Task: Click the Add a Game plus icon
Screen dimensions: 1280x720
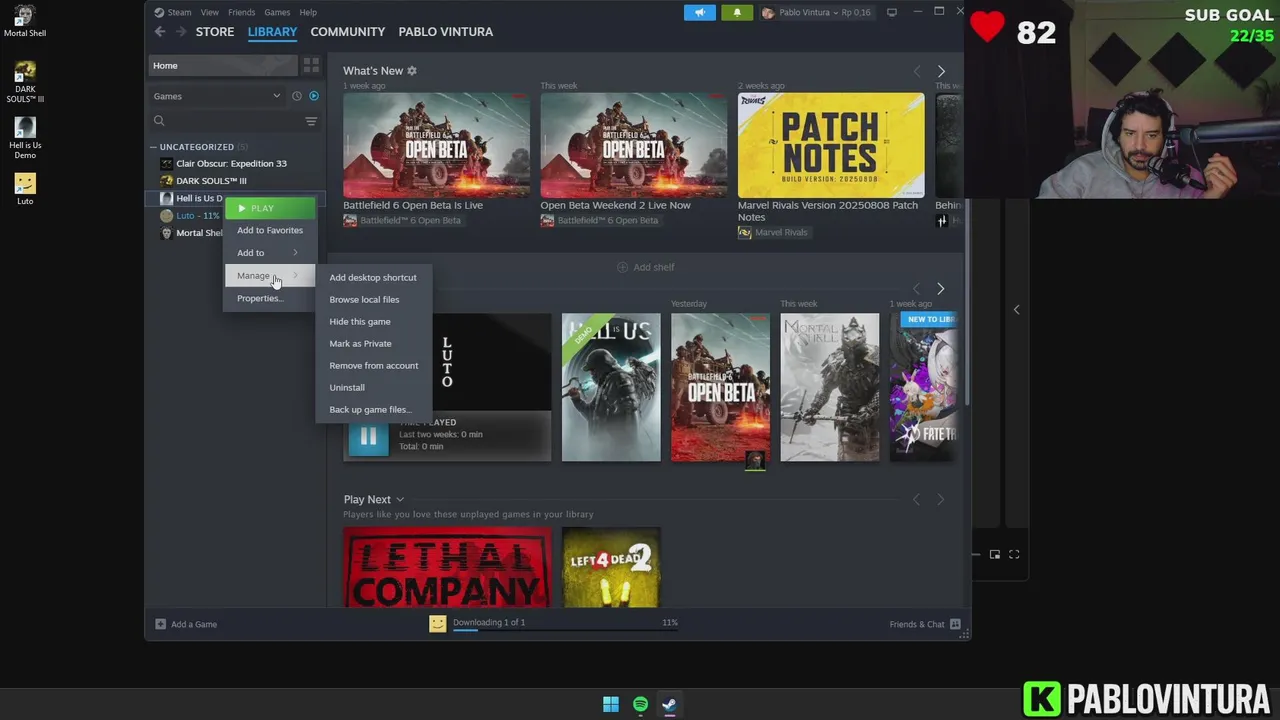Action: [x=160, y=624]
